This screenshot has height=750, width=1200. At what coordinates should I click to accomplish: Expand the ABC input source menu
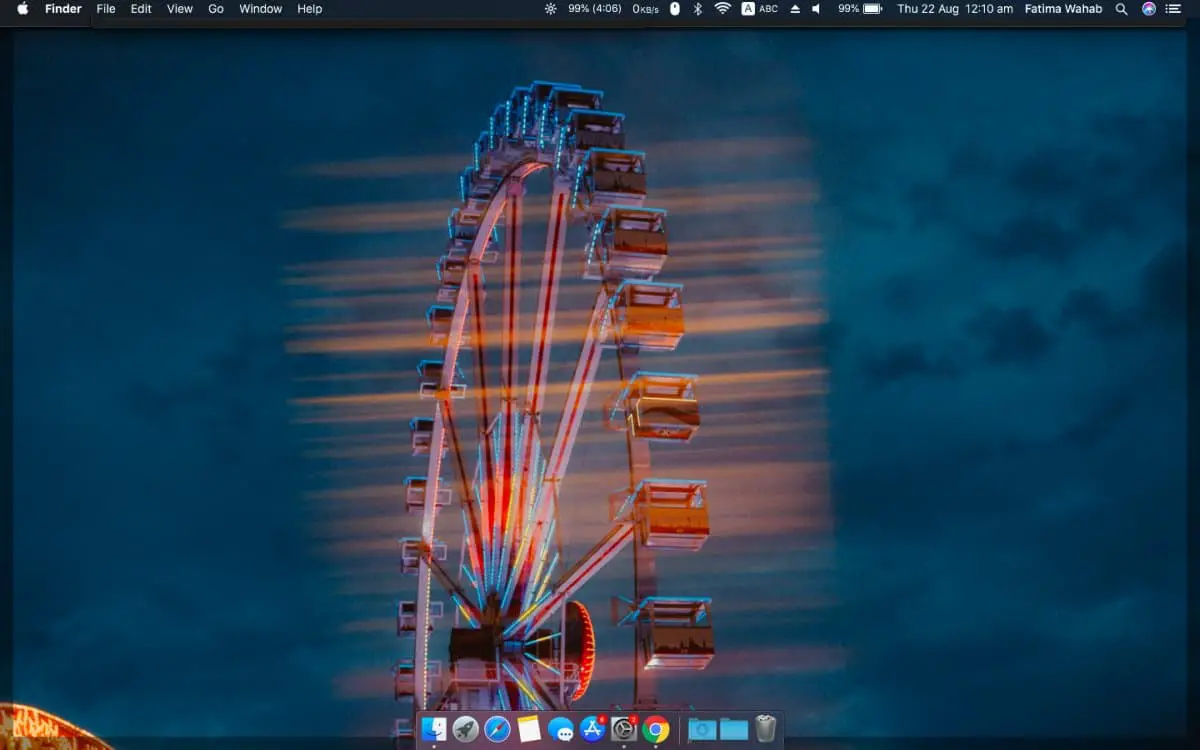point(760,9)
